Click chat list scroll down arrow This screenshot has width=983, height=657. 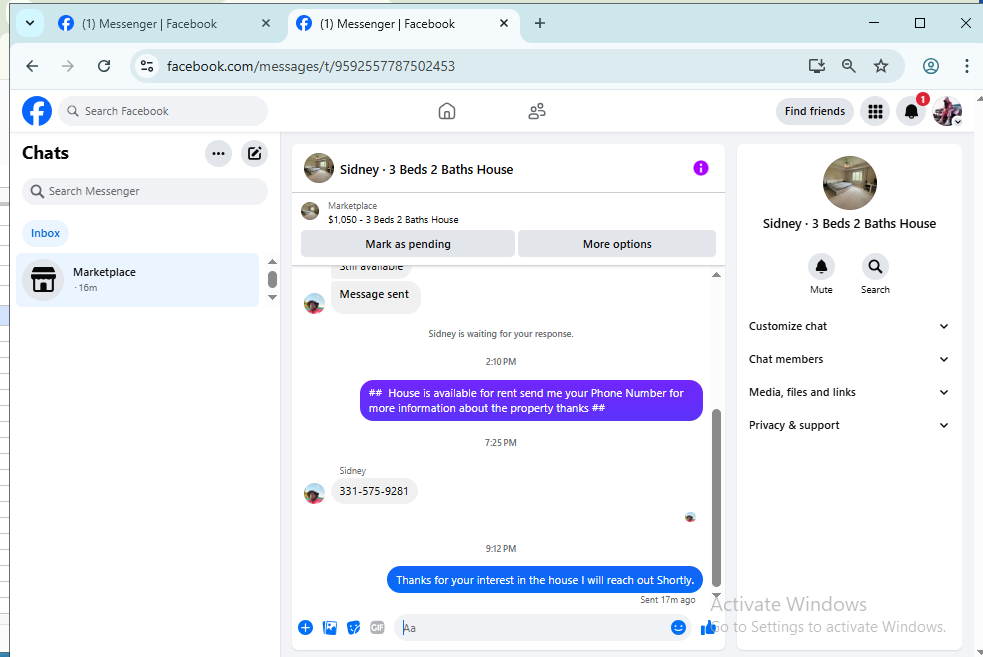[x=272, y=297]
